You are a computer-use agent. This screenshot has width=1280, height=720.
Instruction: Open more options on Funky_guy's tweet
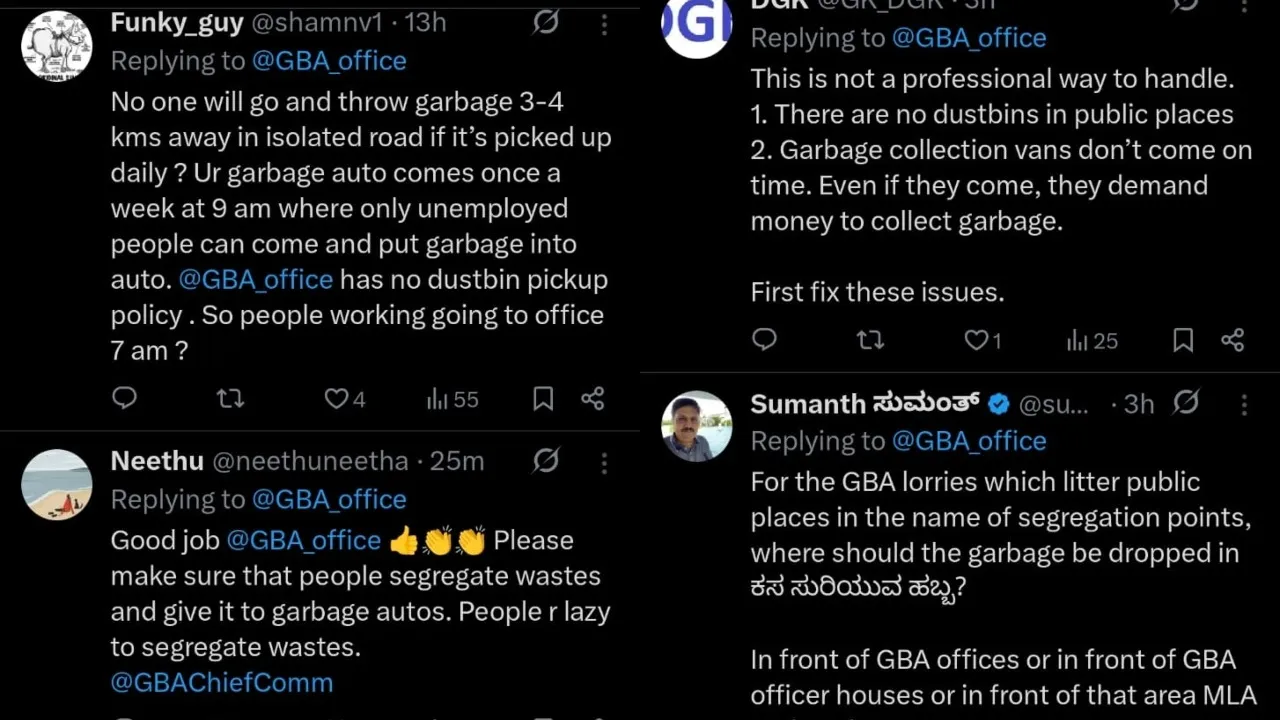[604, 24]
